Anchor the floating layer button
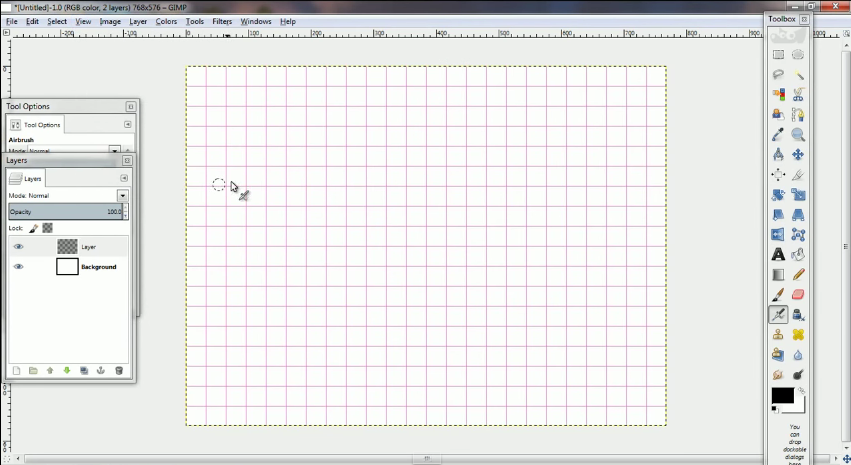The image size is (851, 465). point(100,371)
